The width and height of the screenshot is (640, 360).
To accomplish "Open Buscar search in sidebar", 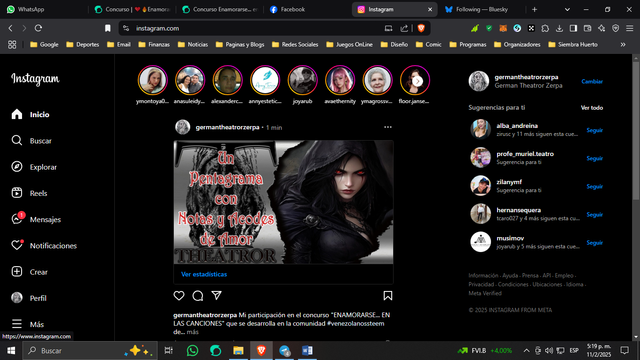I will (31, 141).
